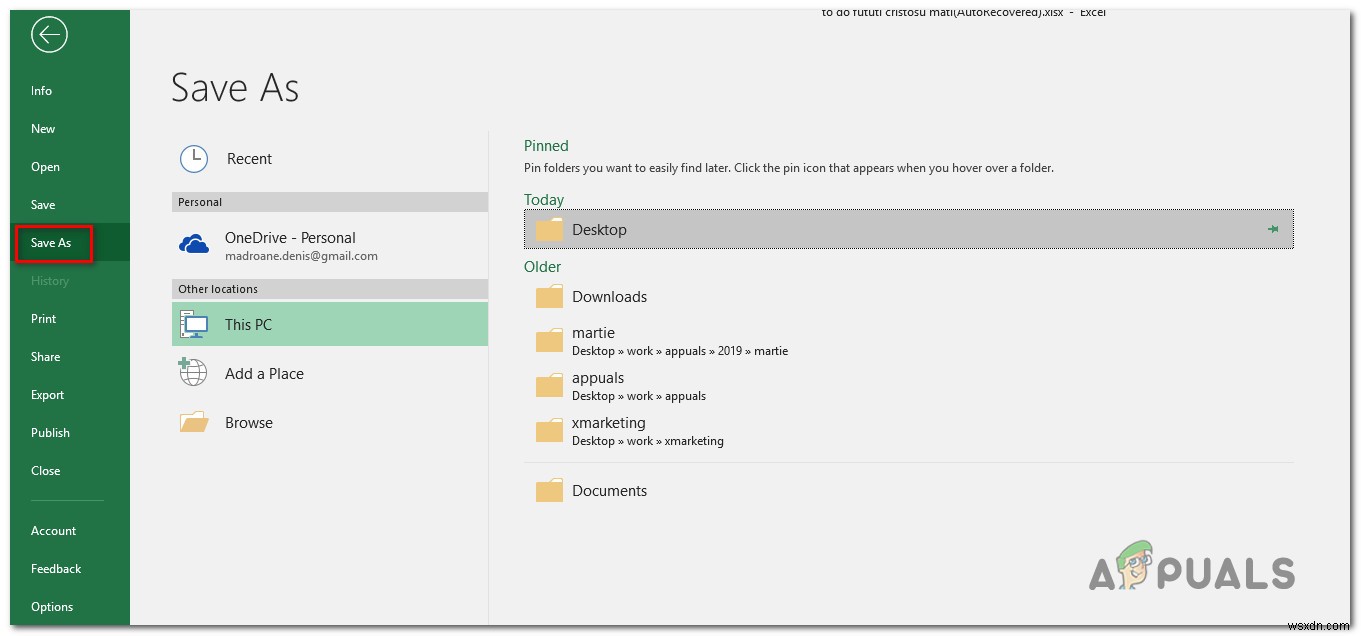Open Excel Options
The width and height of the screenshot is (1361, 636).
click(x=52, y=607)
